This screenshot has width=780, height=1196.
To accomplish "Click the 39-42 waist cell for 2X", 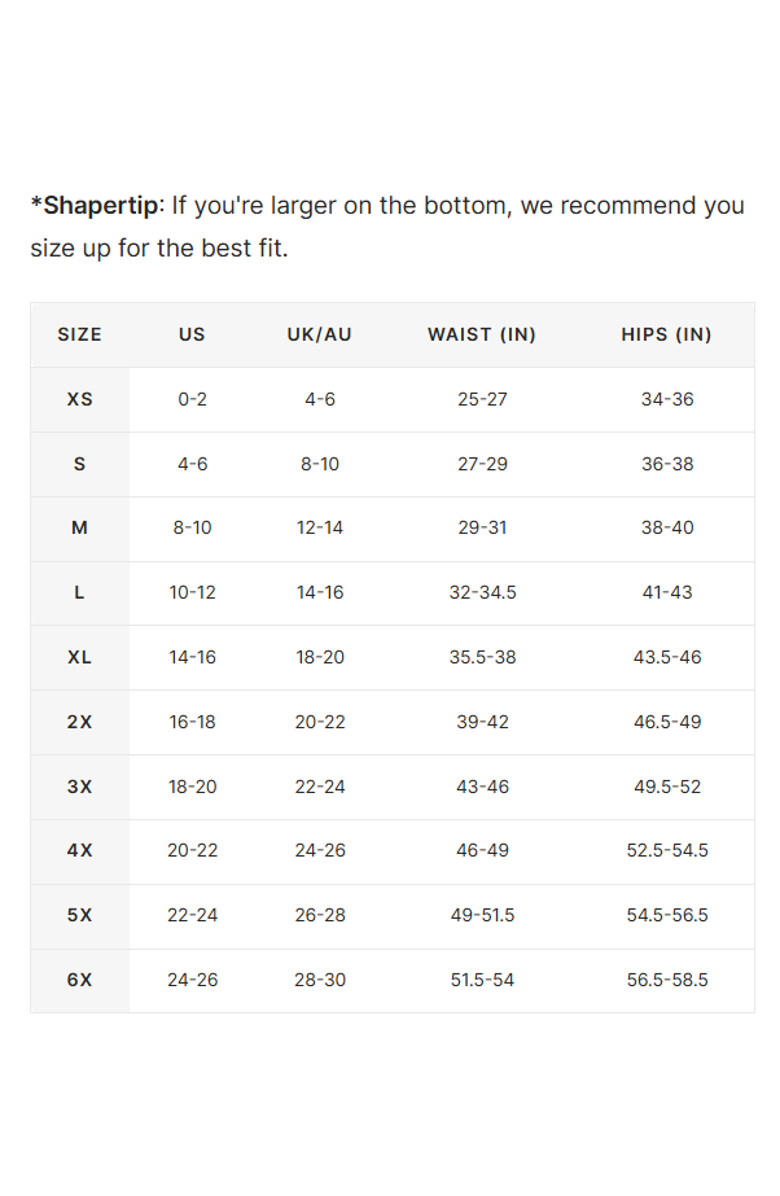I will (x=482, y=722).
